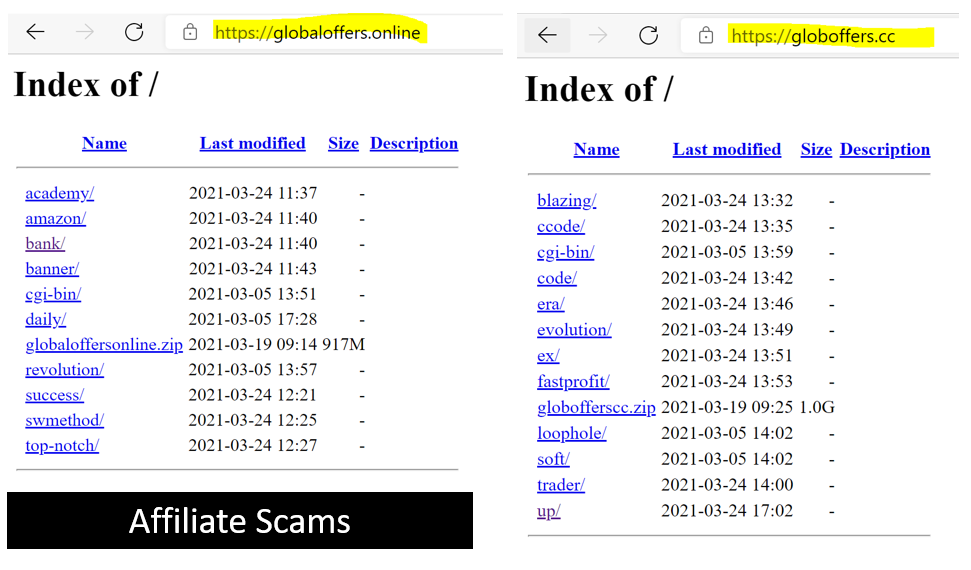Click the date 2021-03-19 09:25
The height and width of the screenshot is (570, 971).
pyautogui.click(x=727, y=408)
